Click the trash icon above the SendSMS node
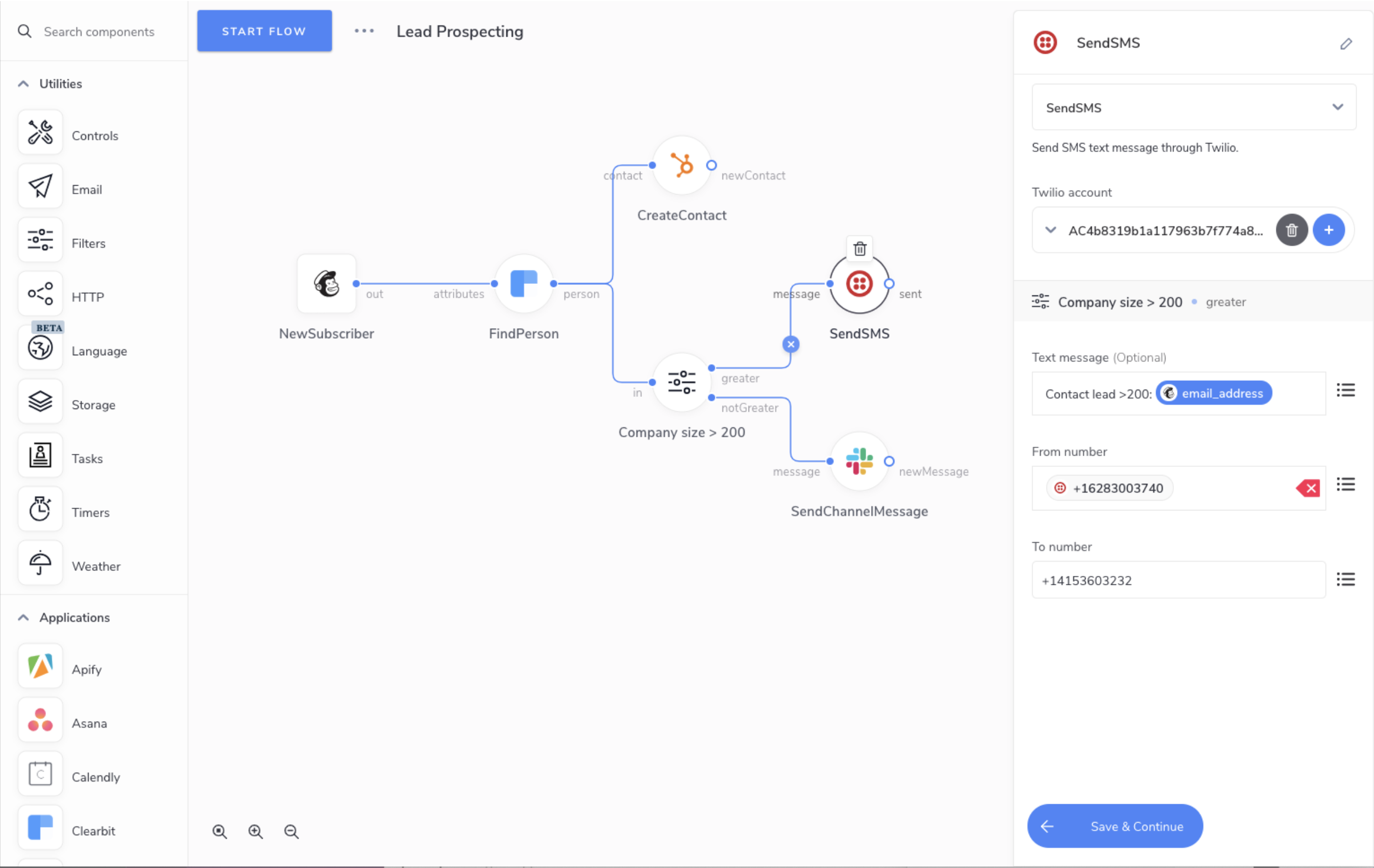This screenshot has width=1374, height=868. tap(859, 249)
